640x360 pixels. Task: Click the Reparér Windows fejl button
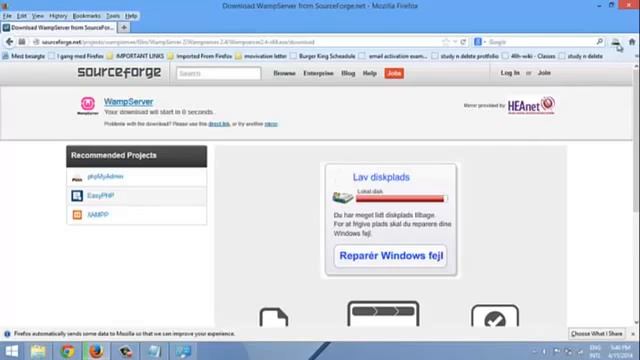(391, 256)
